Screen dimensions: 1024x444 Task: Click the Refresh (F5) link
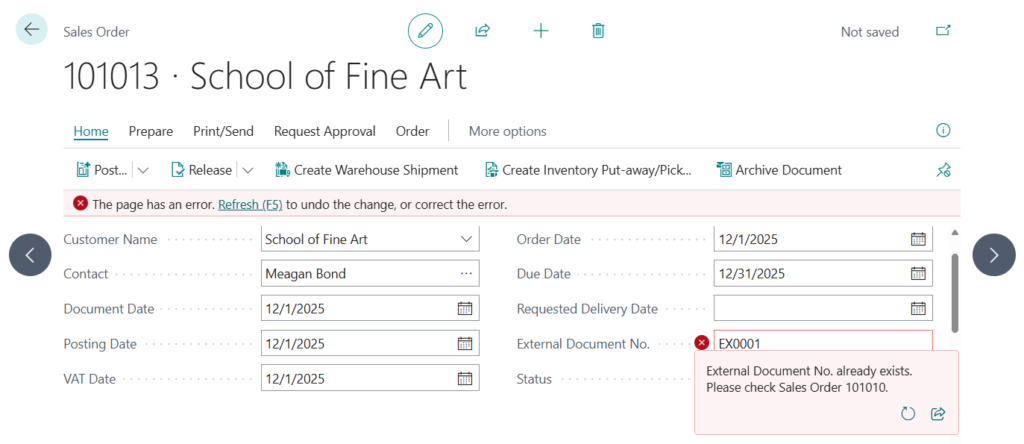click(x=250, y=204)
